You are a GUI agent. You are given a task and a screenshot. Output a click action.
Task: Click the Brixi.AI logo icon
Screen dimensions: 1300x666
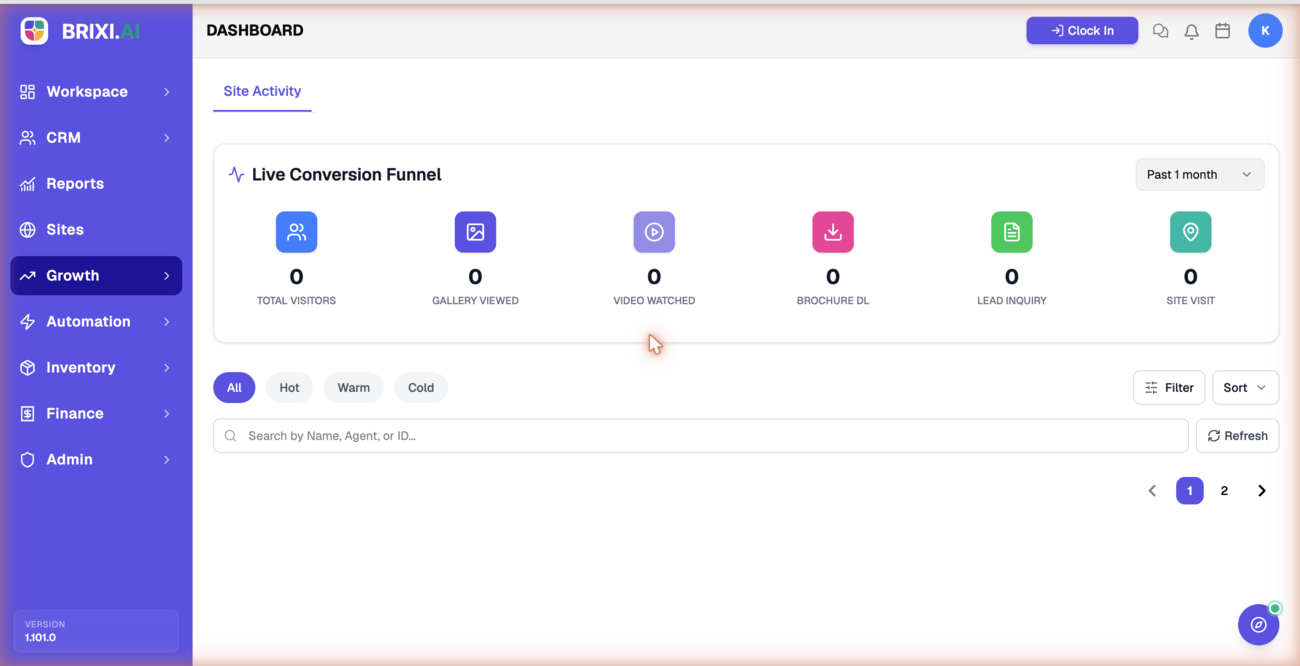coord(34,31)
